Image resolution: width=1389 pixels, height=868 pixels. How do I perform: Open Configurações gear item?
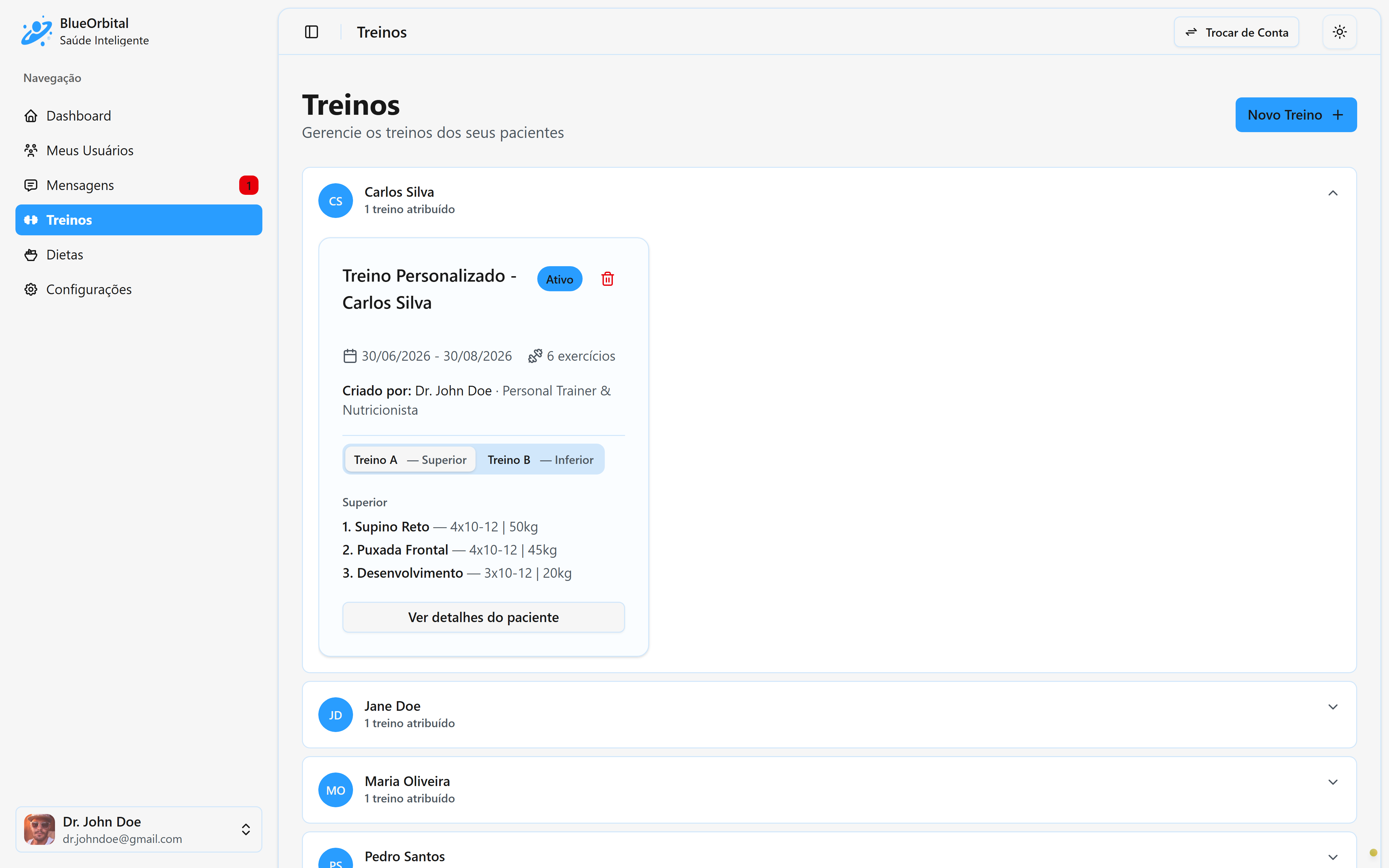(x=139, y=289)
